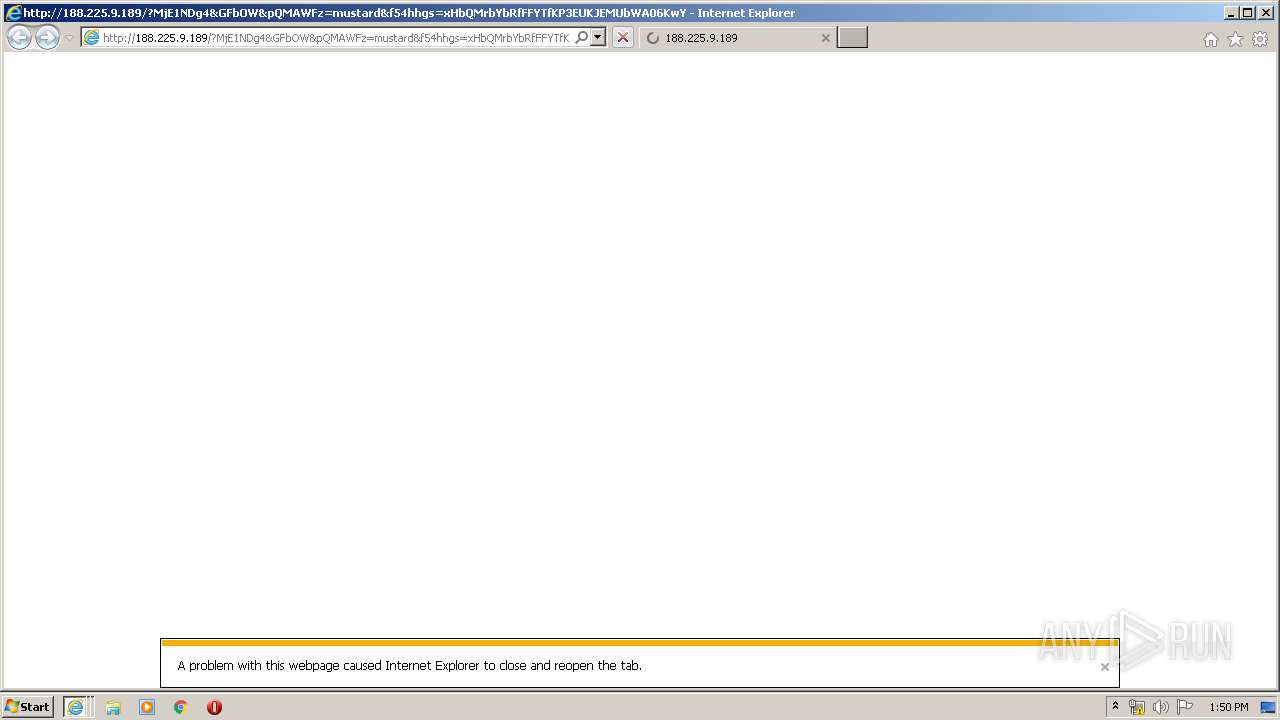This screenshot has height=720, width=1280.
Task: Minimize the Internet Explorer window
Action: coord(1230,13)
